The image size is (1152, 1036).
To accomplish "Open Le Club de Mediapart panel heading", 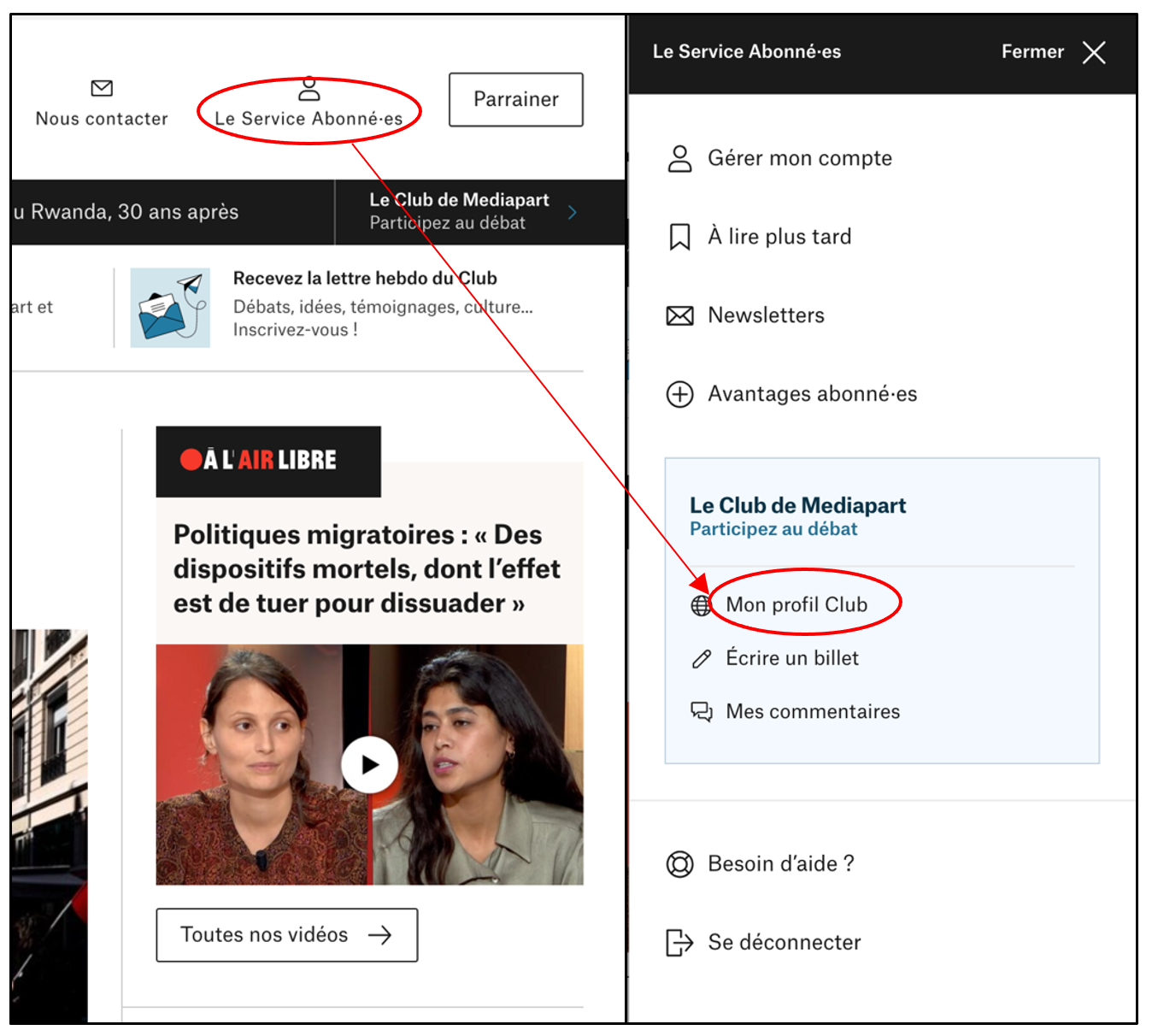I will coord(798,505).
